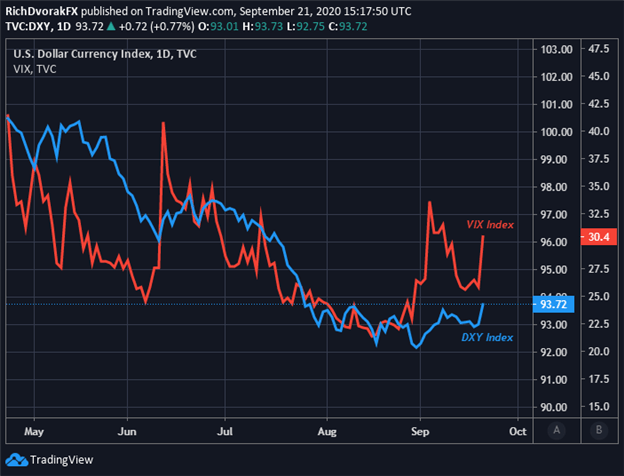
Task: Click the circular A scale button
Action: click(x=556, y=430)
